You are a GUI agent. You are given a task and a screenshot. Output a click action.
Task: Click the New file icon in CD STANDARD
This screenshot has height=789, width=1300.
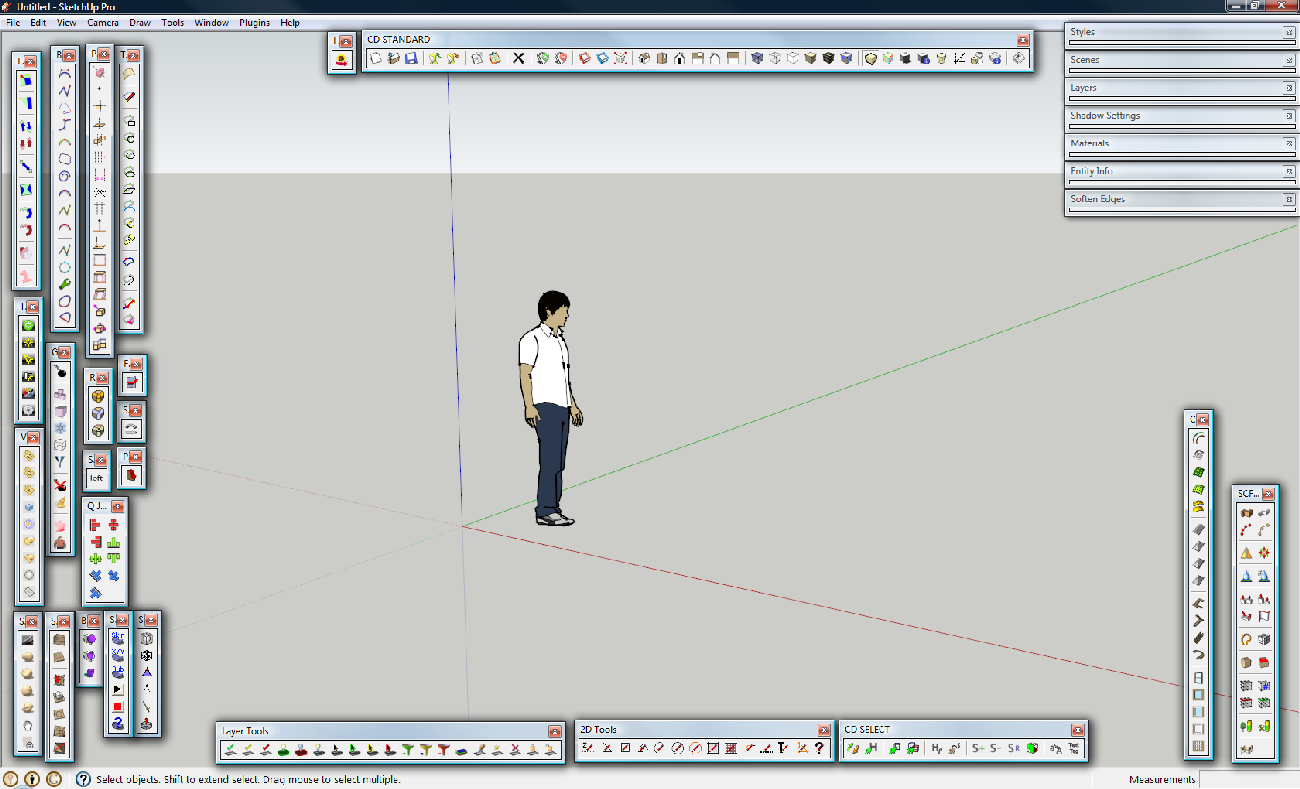[376, 59]
